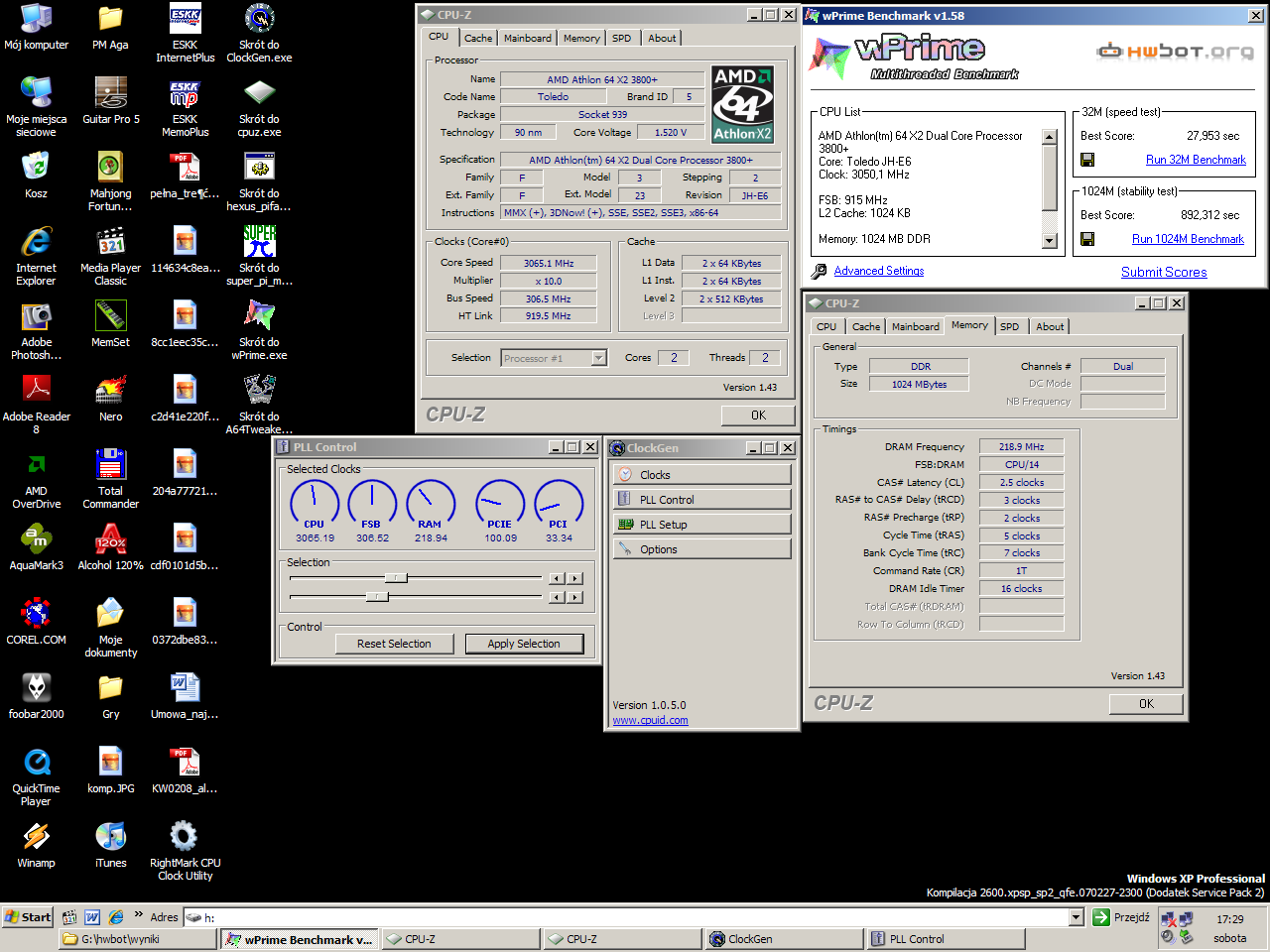Open Guitar Pro 5 icon
This screenshot has height=952, width=1270.
(110, 101)
